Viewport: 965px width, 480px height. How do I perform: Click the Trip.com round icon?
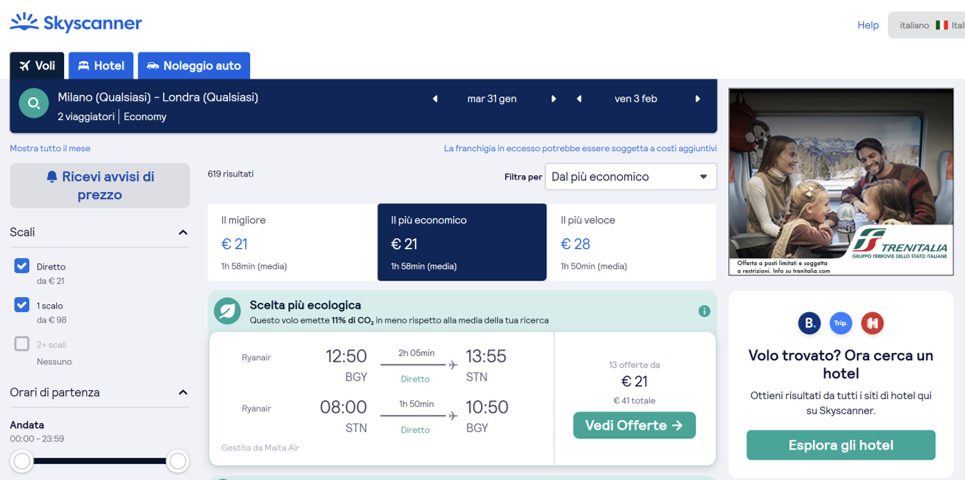[841, 323]
